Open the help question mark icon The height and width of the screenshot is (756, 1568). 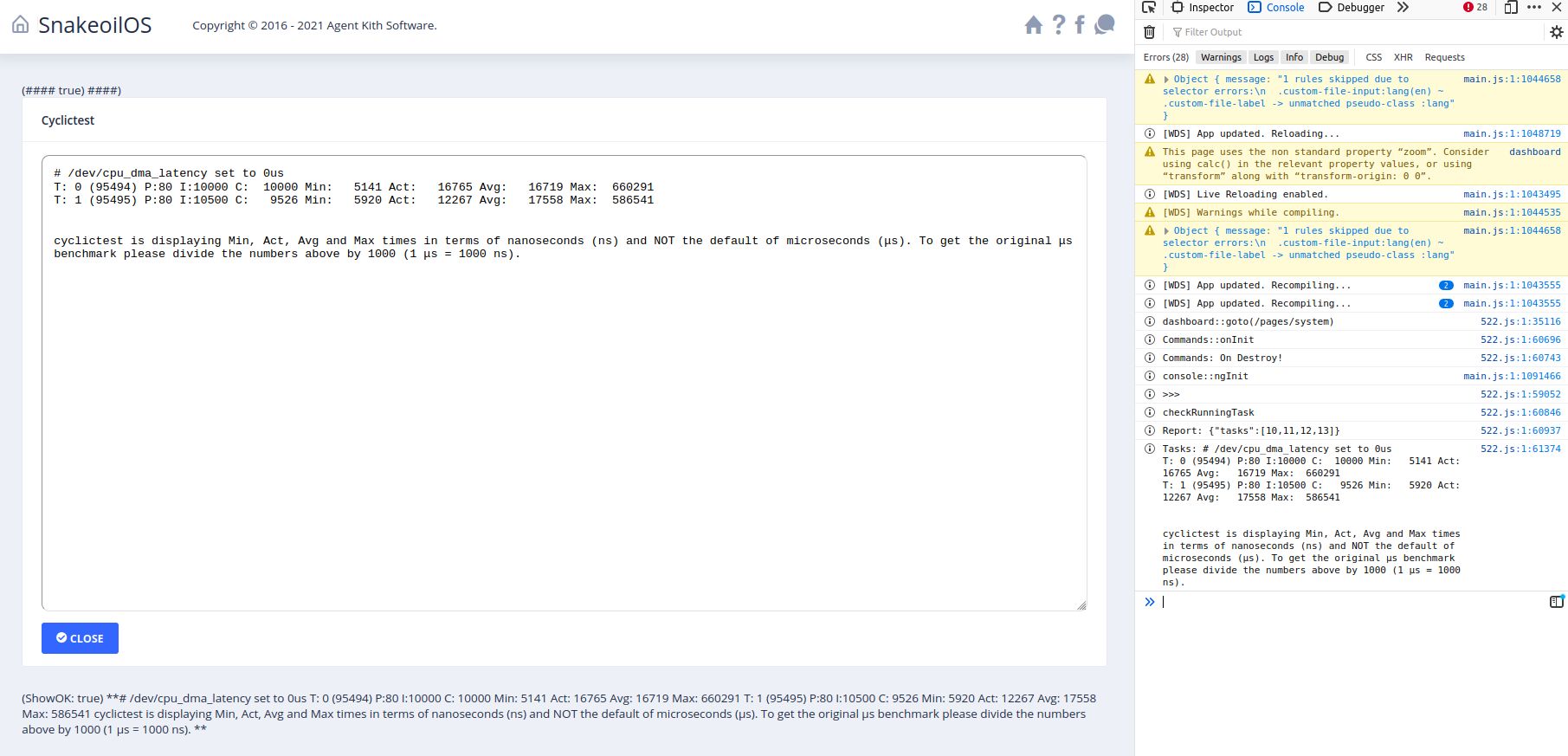[1058, 25]
